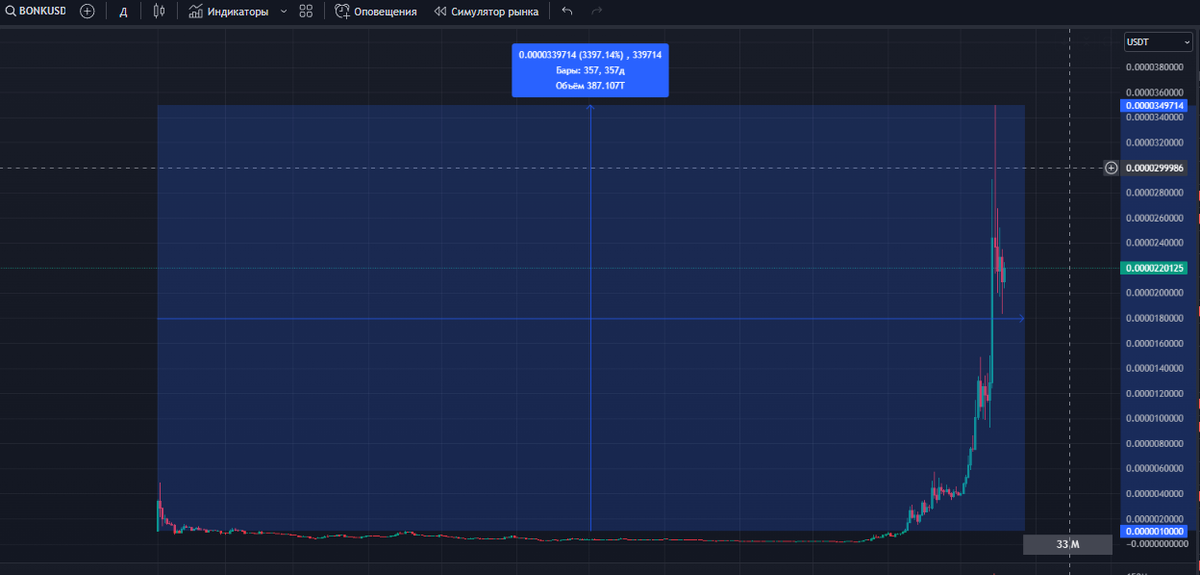This screenshot has height=575, width=1200.
Task: Click the 0.0000380000 axis value
Action: pos(1154,68)
